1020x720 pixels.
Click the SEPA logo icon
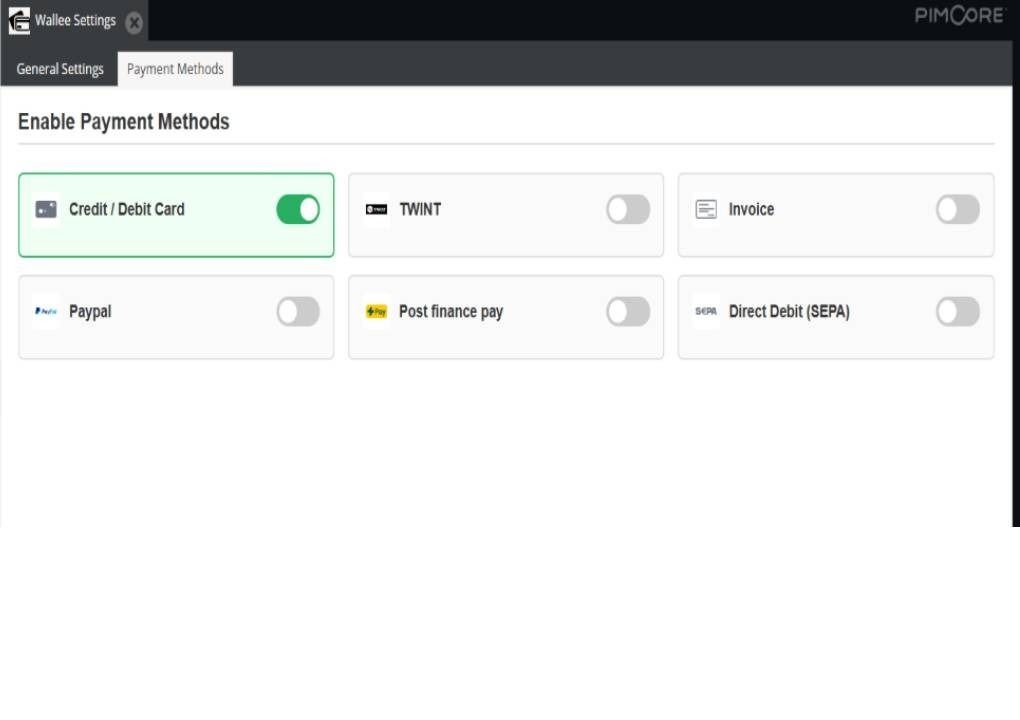coord(706,312)
